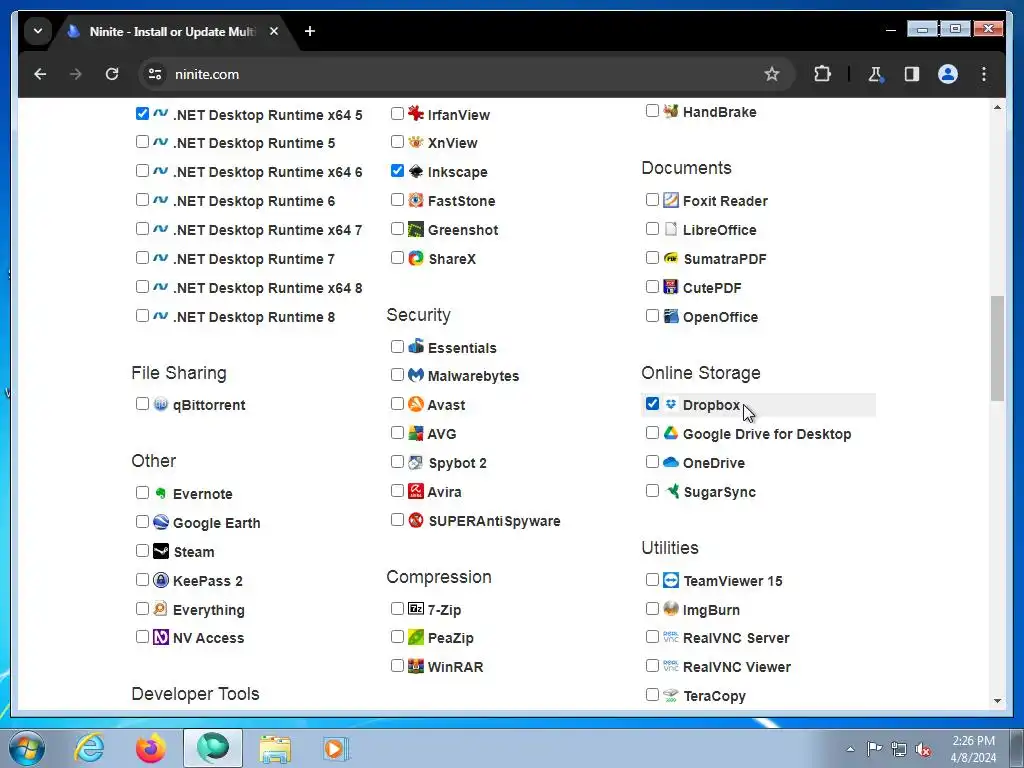Open Chrome side panel button

point(912,74)
